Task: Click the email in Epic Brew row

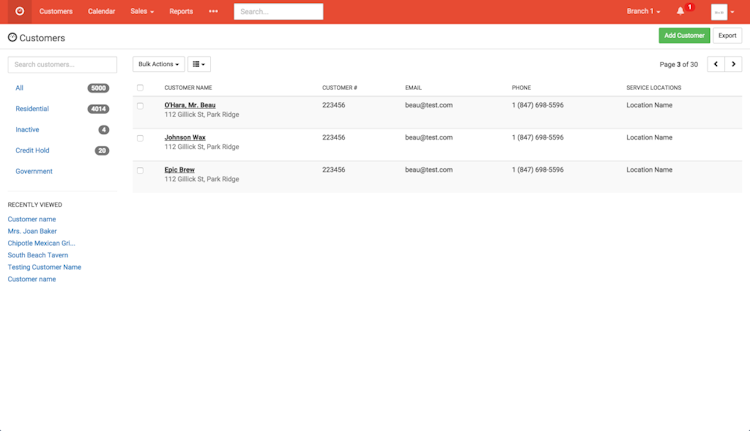Action: coord(429,170)
